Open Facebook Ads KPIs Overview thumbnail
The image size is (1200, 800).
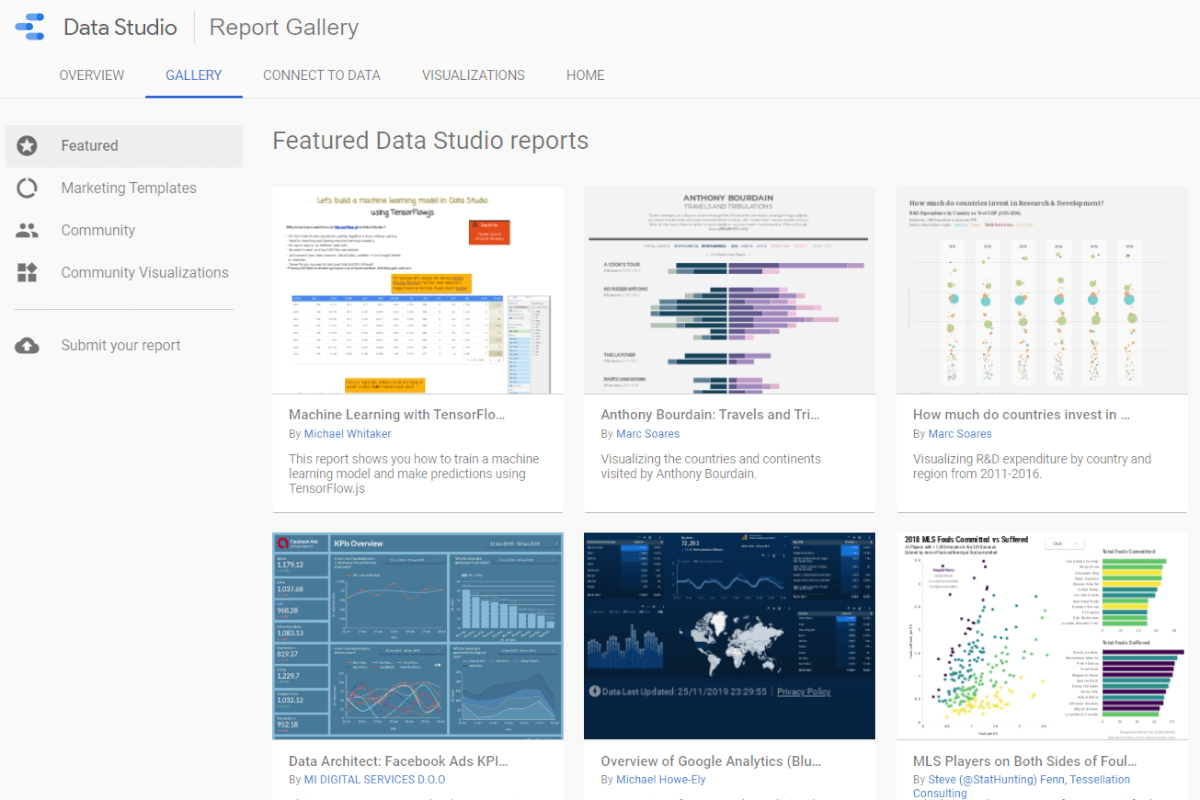418,636
